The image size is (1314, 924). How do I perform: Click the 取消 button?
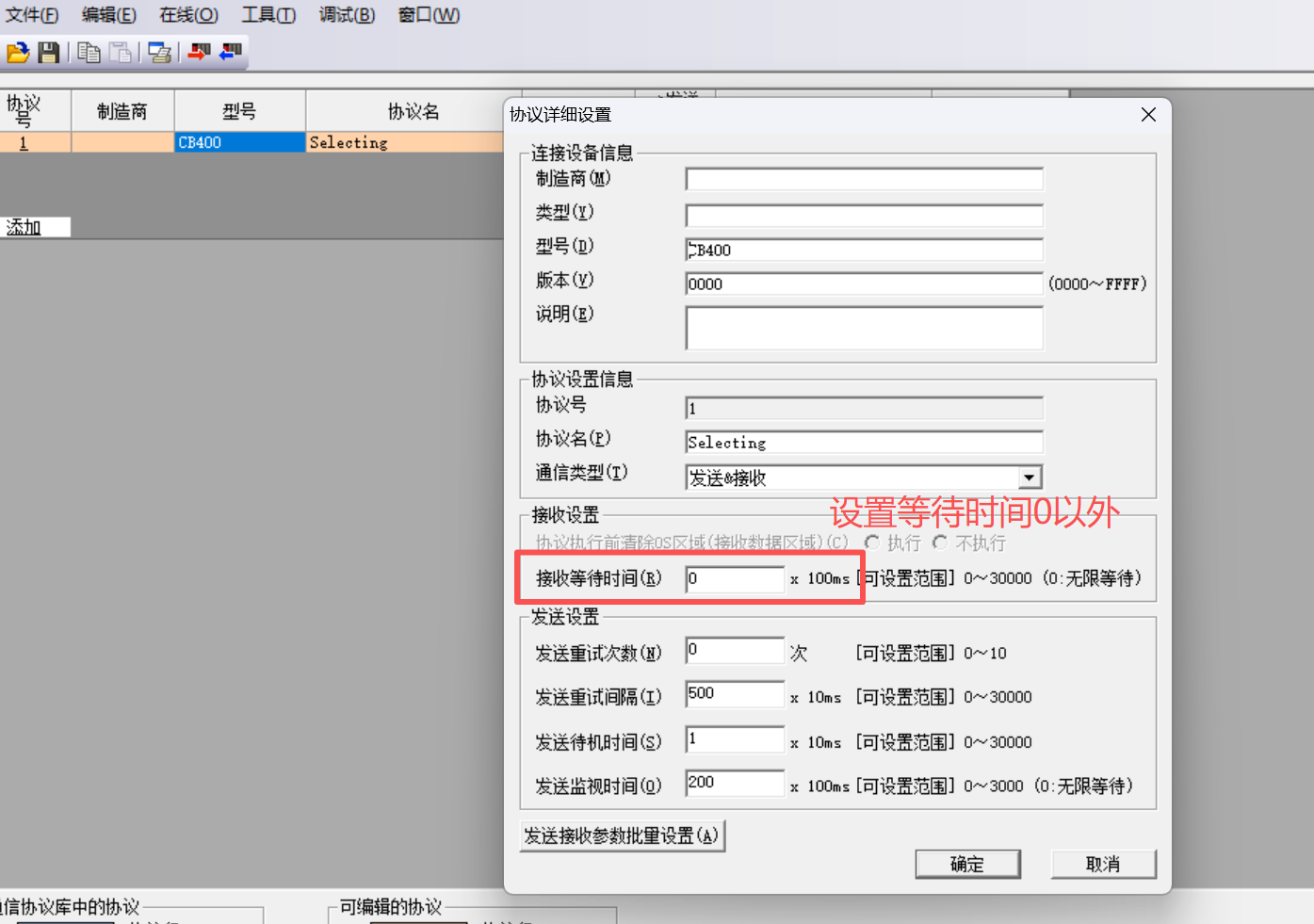(x=1103, y=864)
